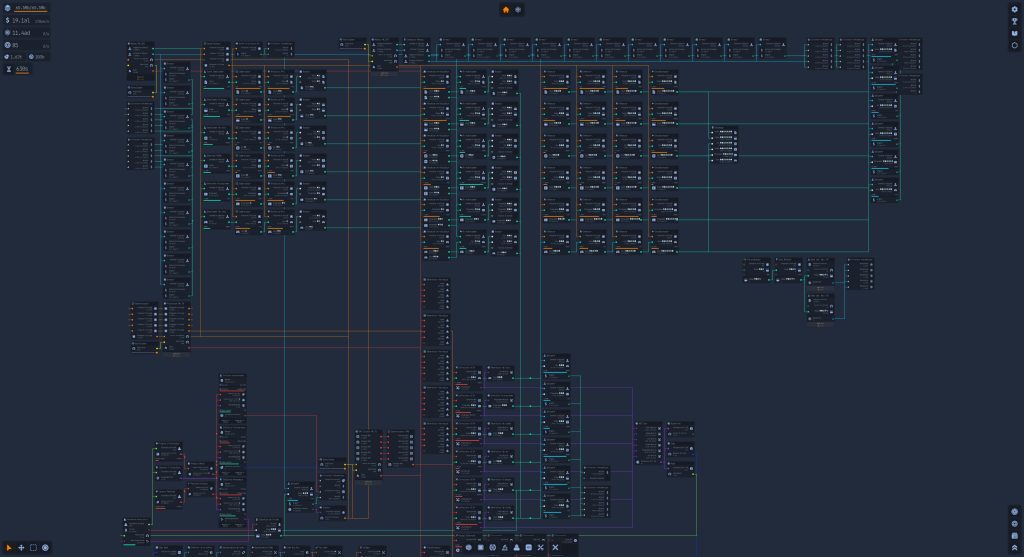Open the guide book icon

click(x=1015, y=33)
